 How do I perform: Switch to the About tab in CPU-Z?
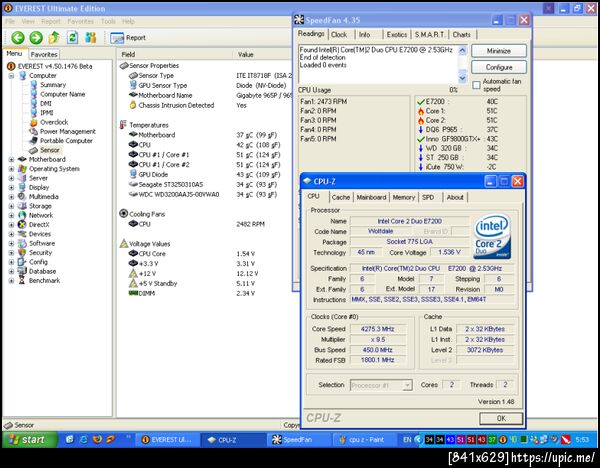(455, 197)
